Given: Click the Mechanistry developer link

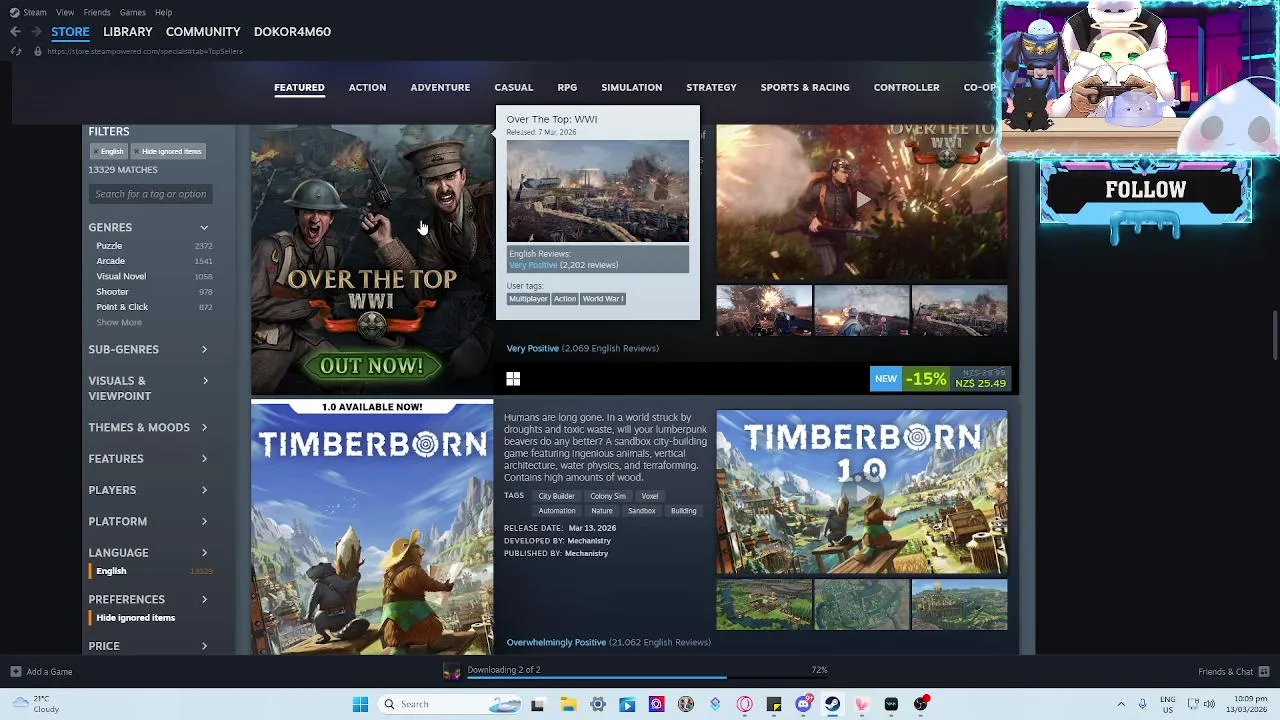Looking at the screenshot, I should pyautogui.click(x=589, y=541).
